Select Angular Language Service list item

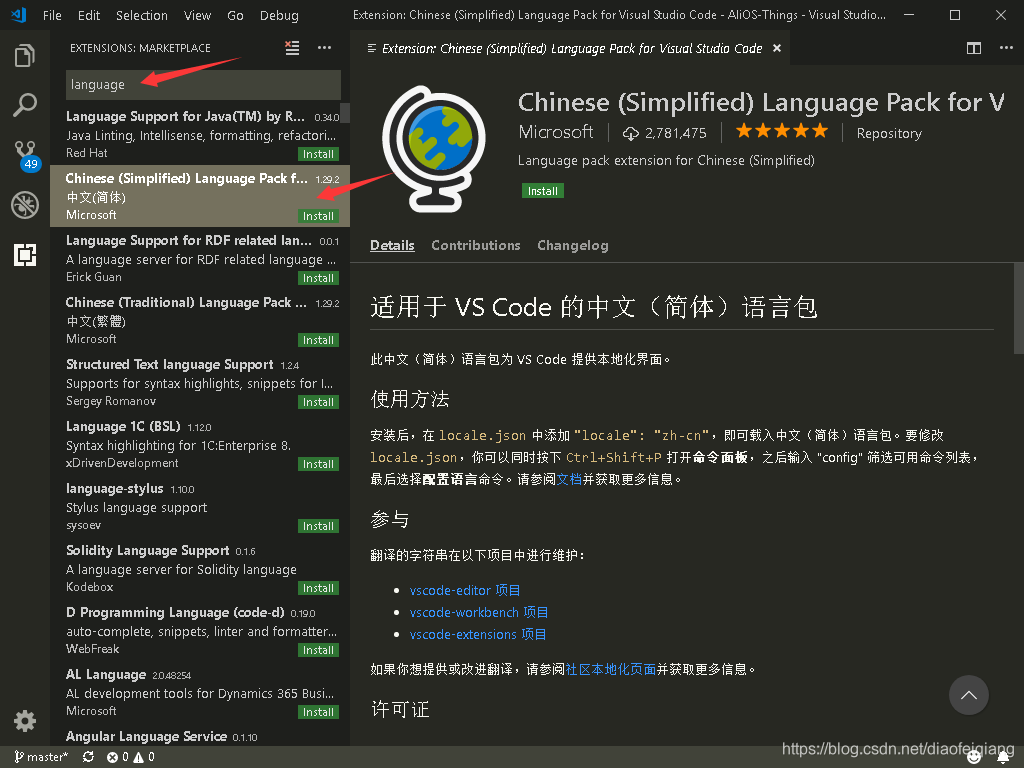pyautogui.click(x=200, y=737)
